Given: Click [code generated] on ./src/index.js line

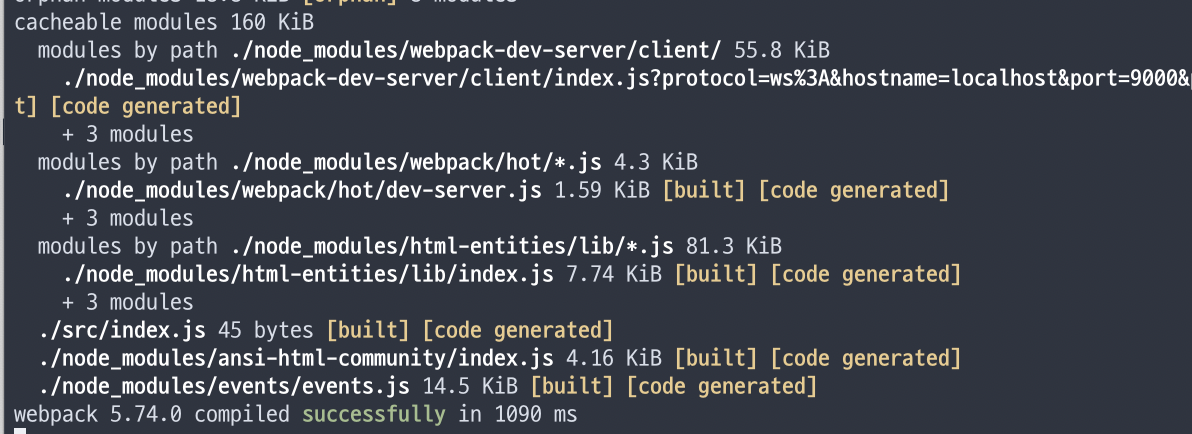Looking at the screenshot, I should (x=517, y=331).
